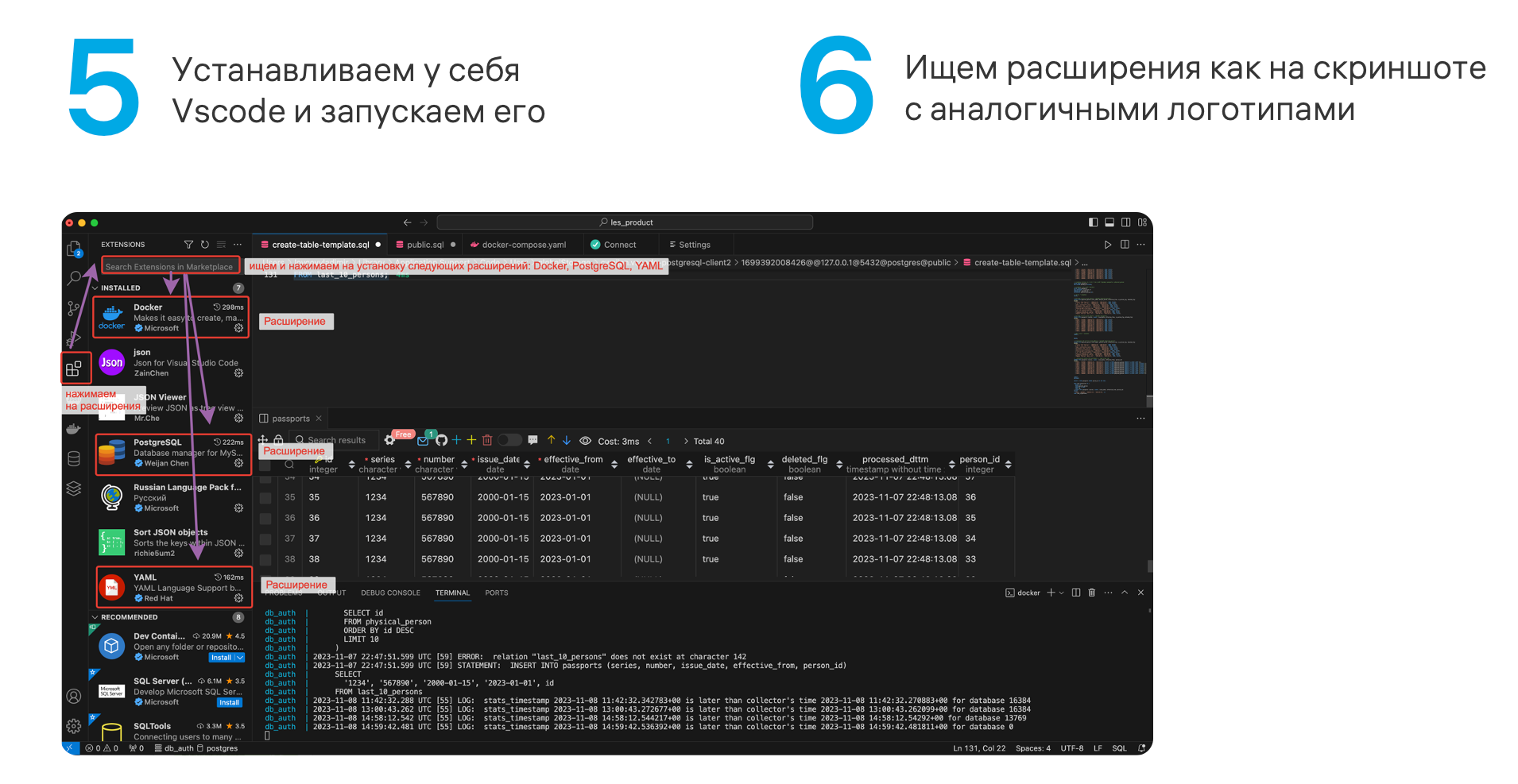Open the Database view in the activity bar
This screenshot has width=1518, height=784.
coord(74,458)
